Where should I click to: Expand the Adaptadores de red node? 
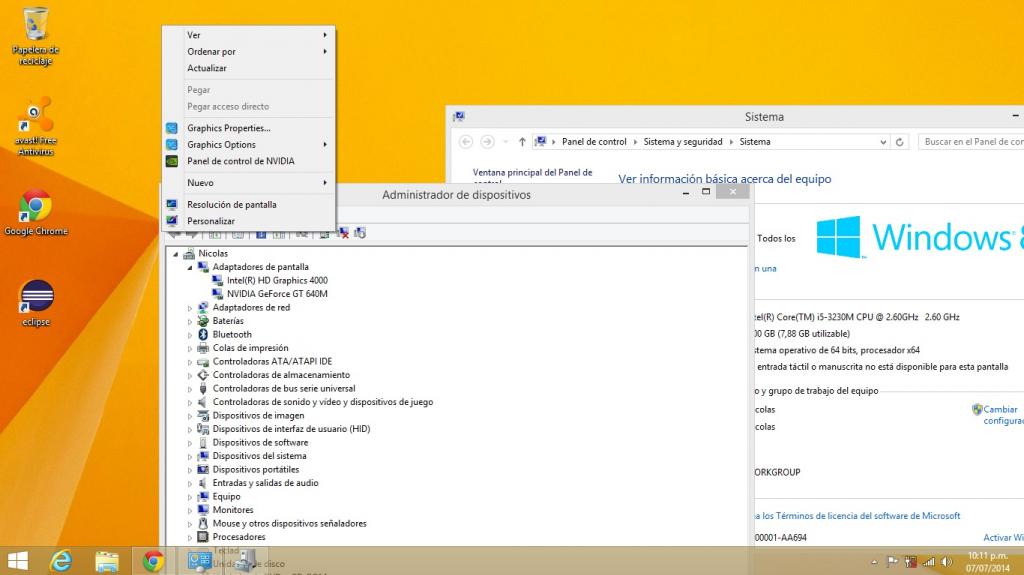point(190,308)
